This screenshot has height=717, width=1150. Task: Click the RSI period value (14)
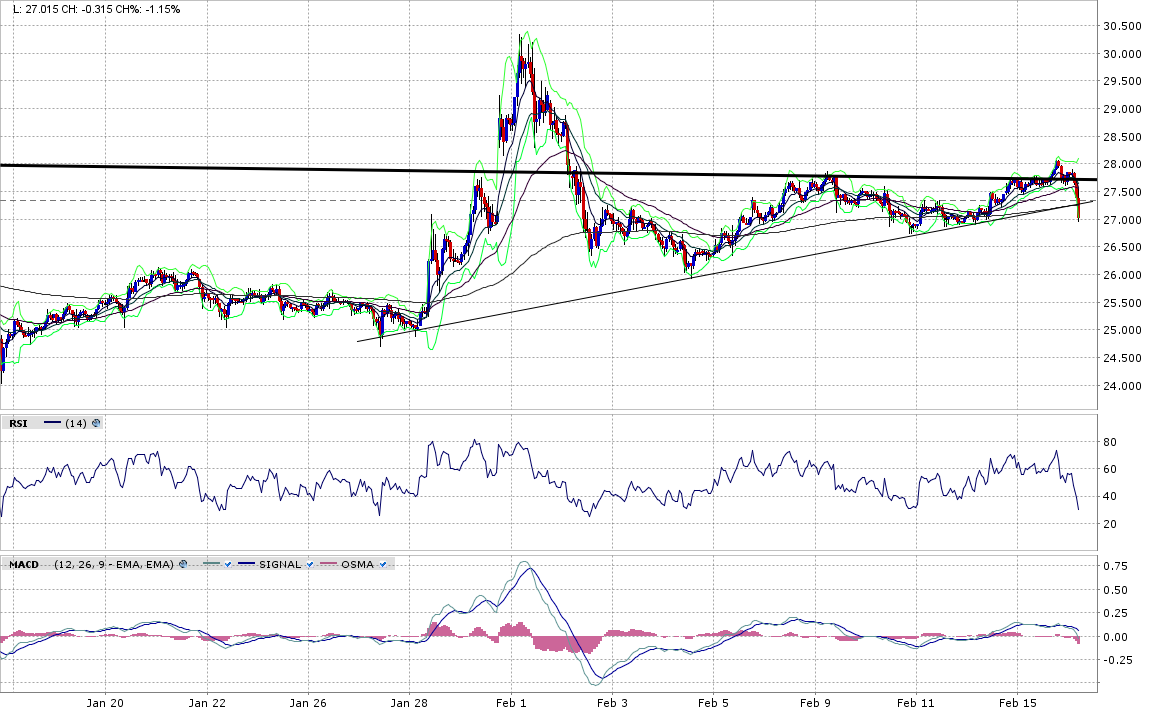click(76, 424)
